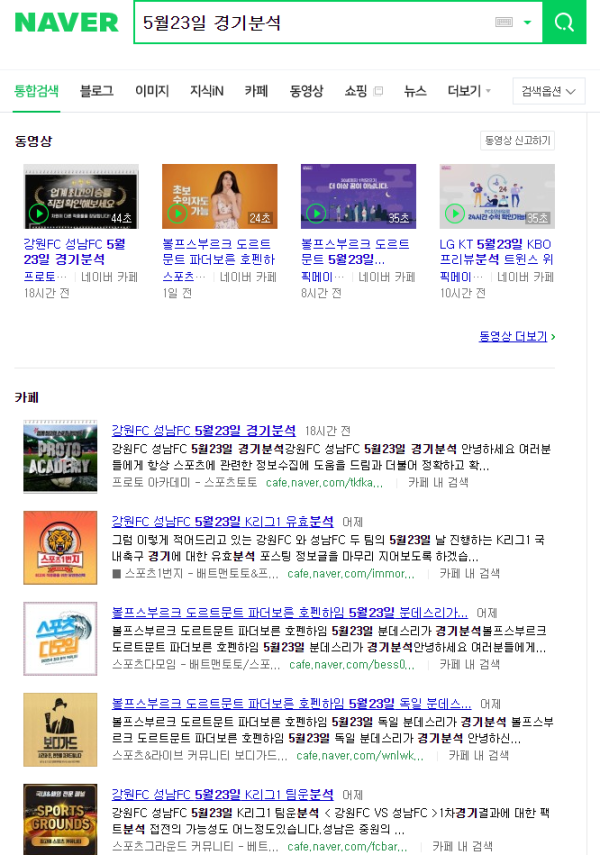Open the 지식iN tab
This screenshot has height=855, width=600.
pyautogui.click(x=207, y=91)
